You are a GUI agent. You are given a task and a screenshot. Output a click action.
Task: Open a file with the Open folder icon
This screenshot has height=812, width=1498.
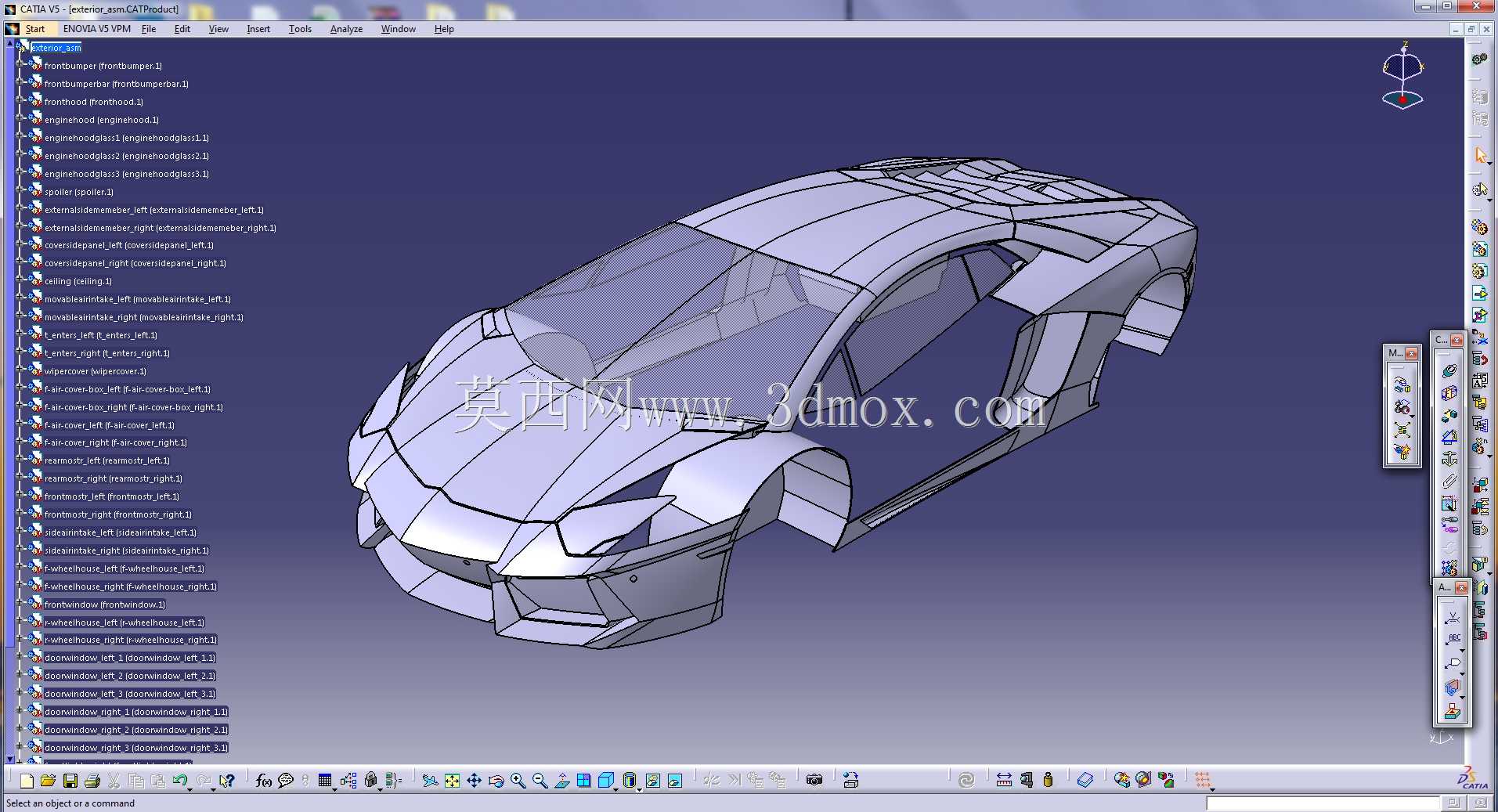tap(48, 781)
